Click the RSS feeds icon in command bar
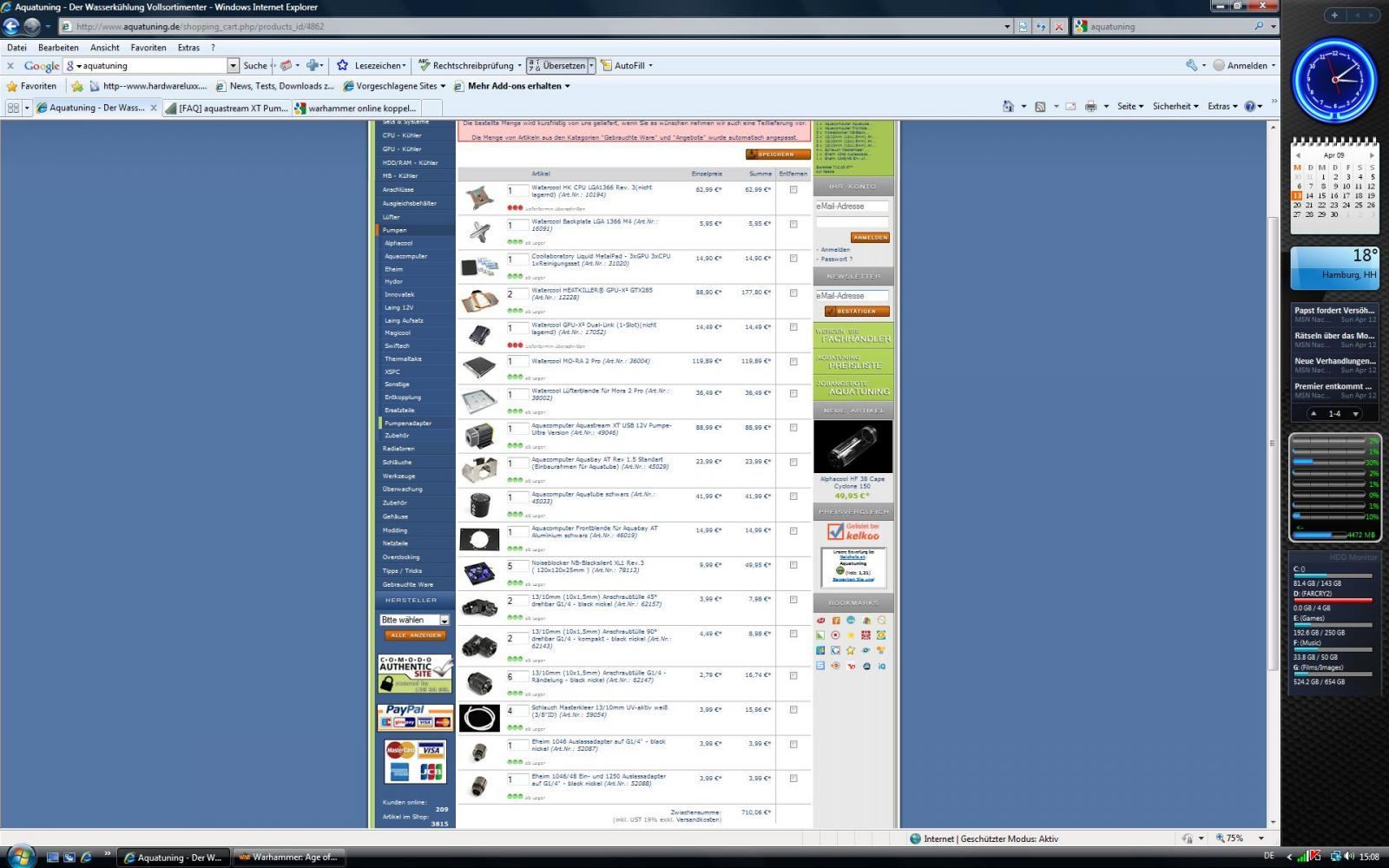 click(x=1040, y=106)
